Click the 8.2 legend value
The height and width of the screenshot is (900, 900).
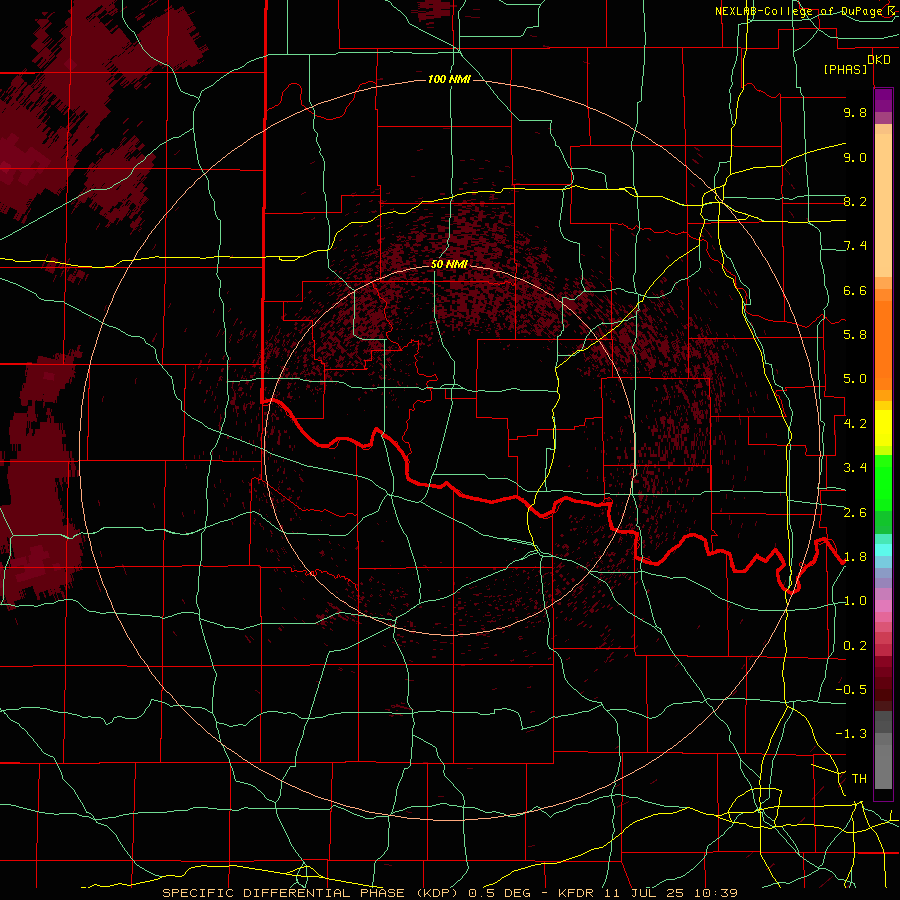coord(855,201)
